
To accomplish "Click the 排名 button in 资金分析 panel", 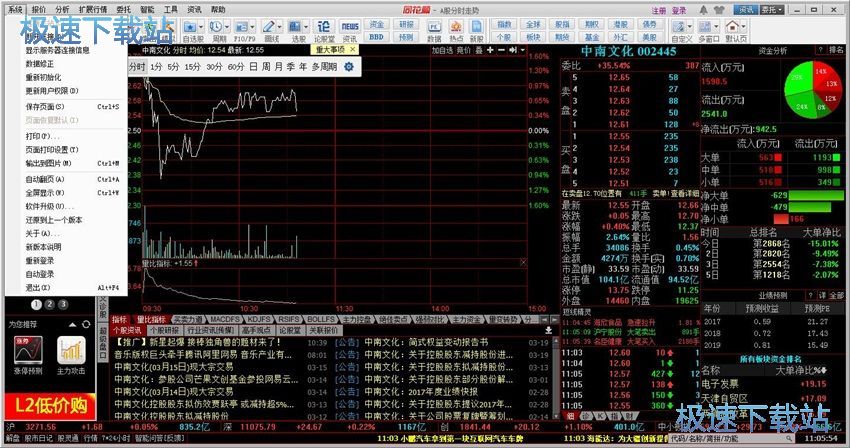I will point(836,50).
